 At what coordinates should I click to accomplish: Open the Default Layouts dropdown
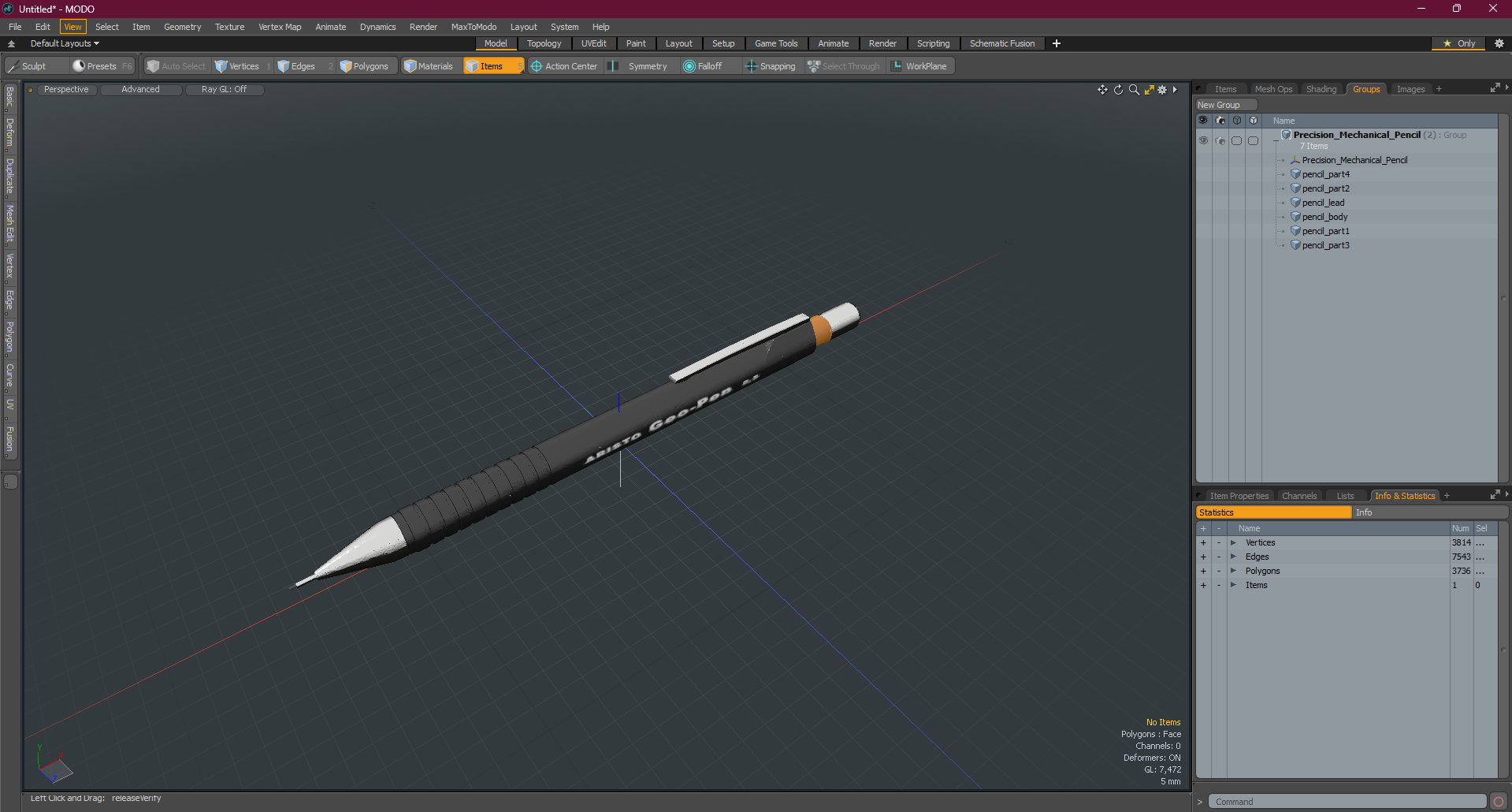click(65, 43)
